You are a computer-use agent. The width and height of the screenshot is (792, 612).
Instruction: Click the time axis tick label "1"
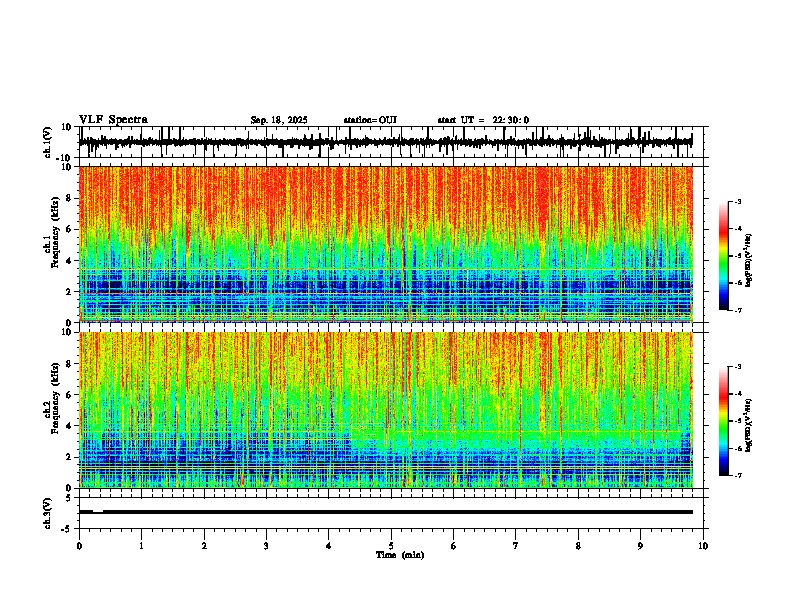141,546
